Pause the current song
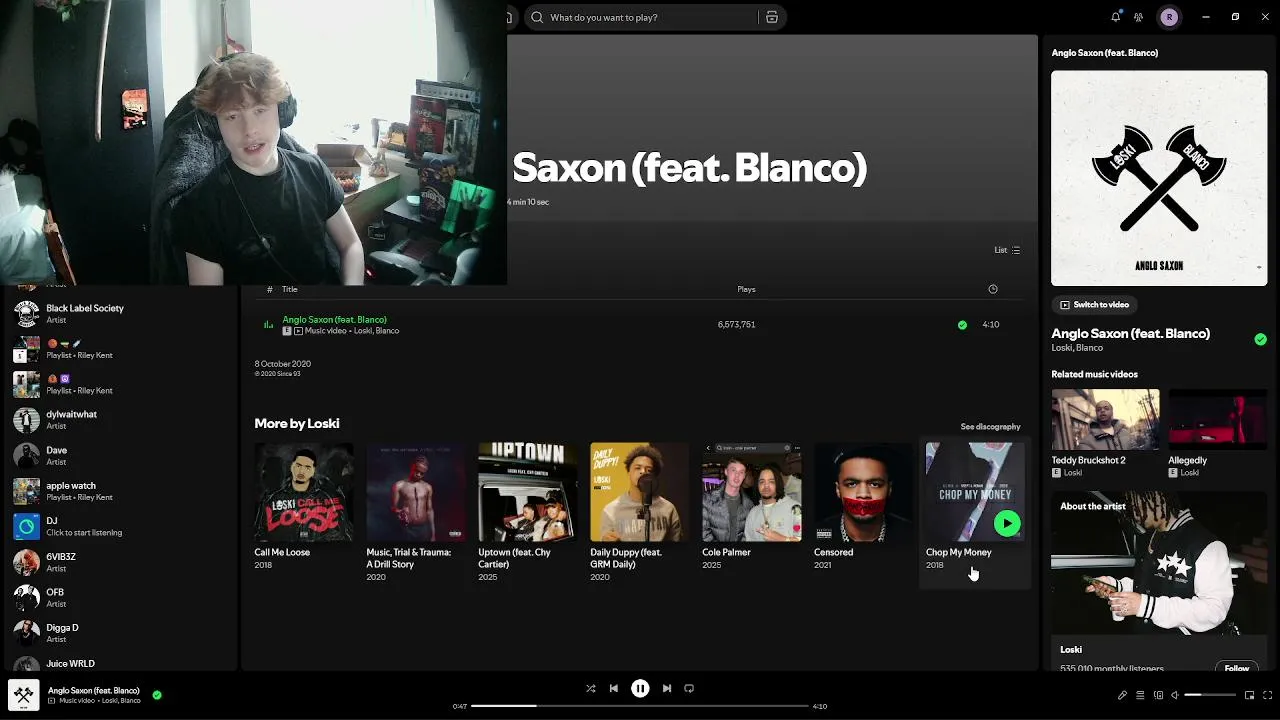1280x720 pixels. click(x=640, y=688)
